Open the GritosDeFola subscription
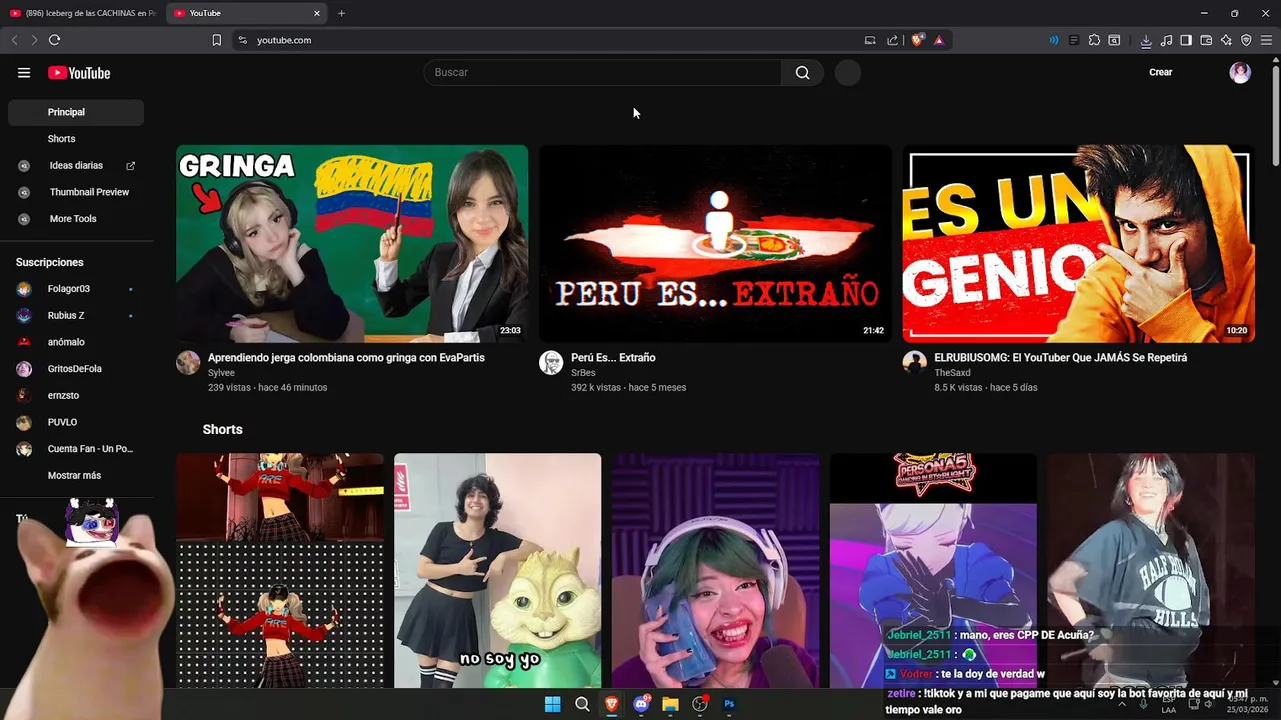This screenshot has width=1281, height=720. click(76, 369)
